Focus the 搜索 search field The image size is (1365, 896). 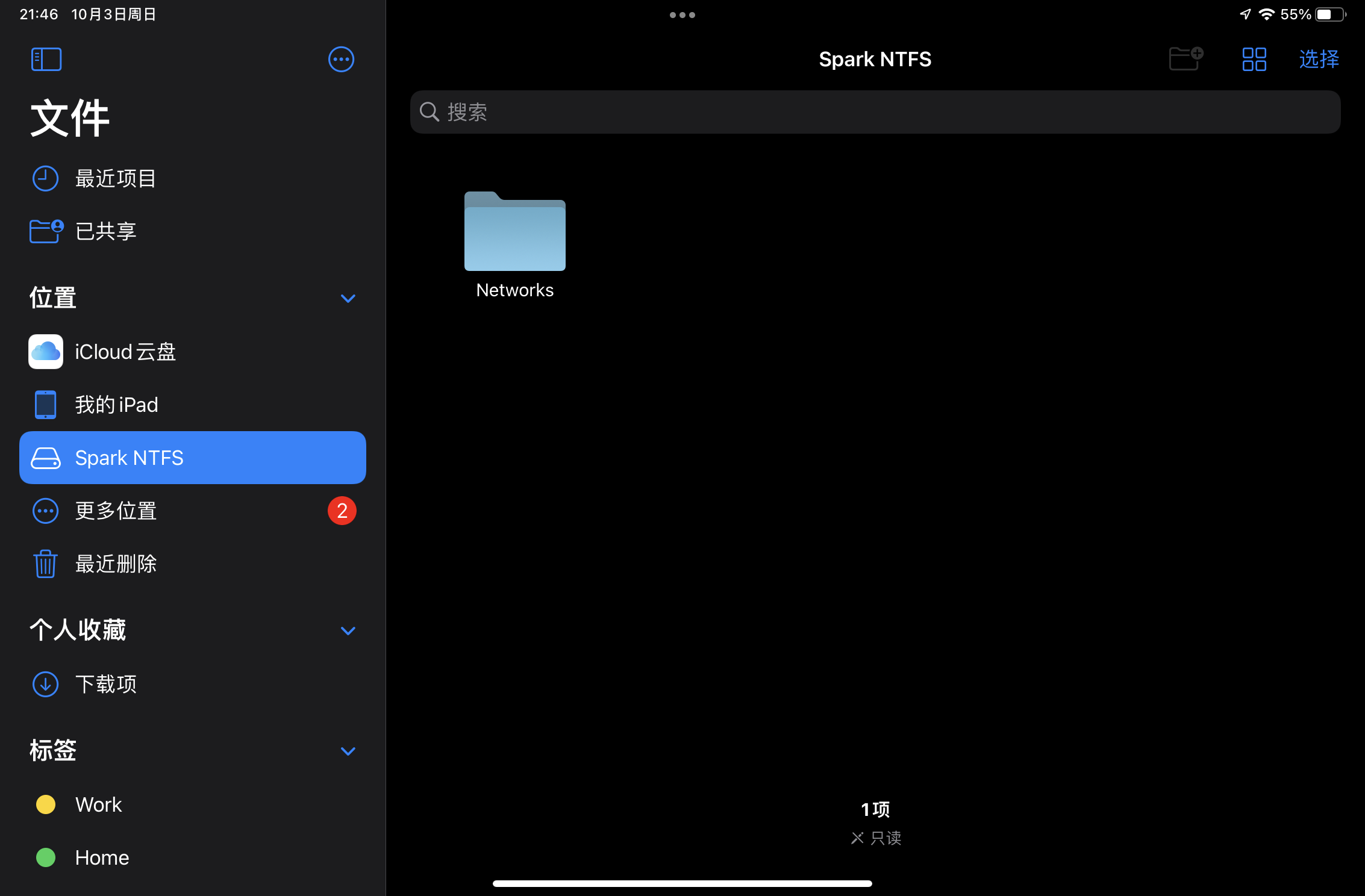875,112
